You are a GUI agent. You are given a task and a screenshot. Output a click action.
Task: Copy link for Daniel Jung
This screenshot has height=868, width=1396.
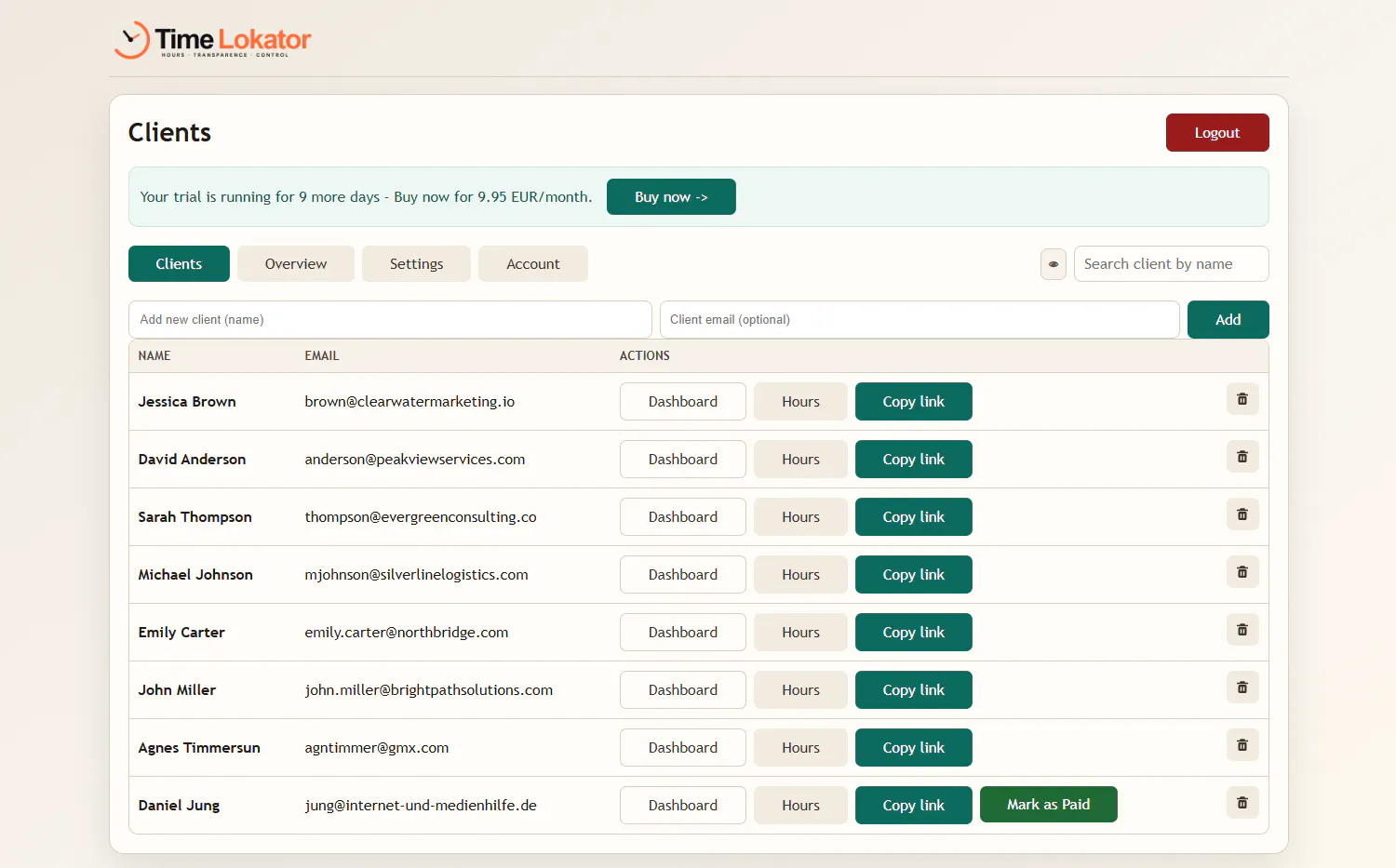pos(914,805)
